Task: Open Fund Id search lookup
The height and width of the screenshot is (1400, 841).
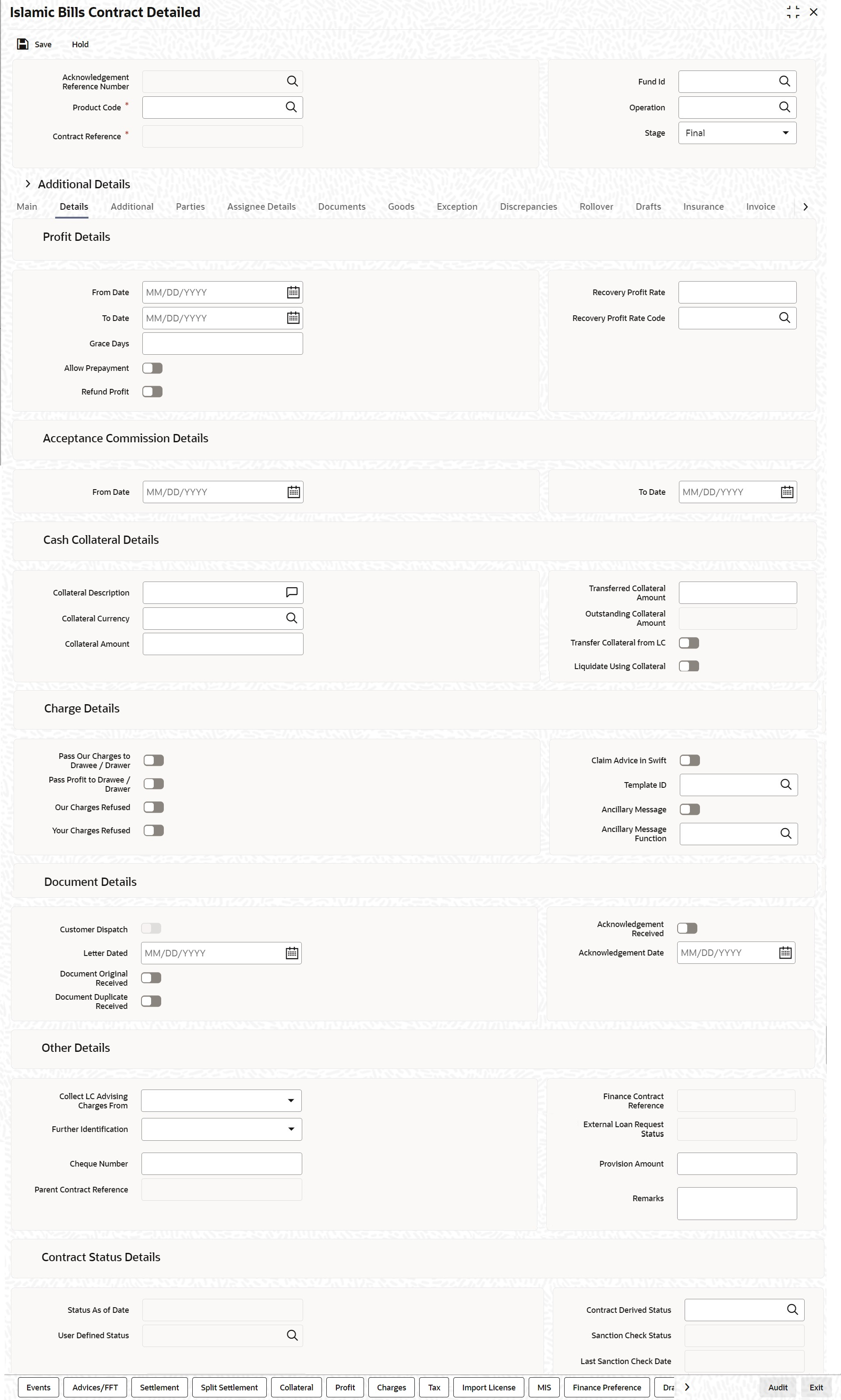Action: click(784, 81)
